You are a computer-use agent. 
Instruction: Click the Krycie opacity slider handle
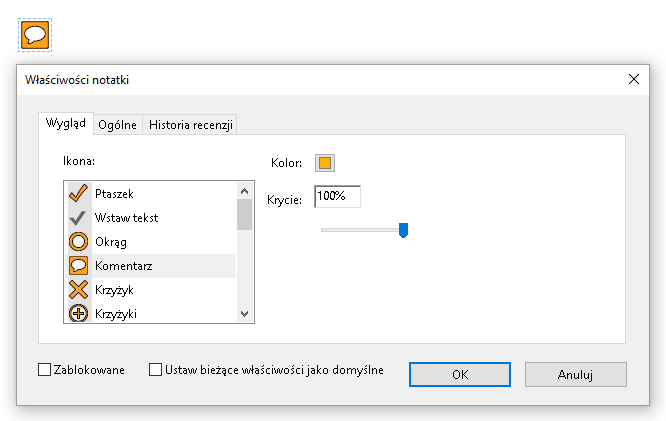[403, 230]
